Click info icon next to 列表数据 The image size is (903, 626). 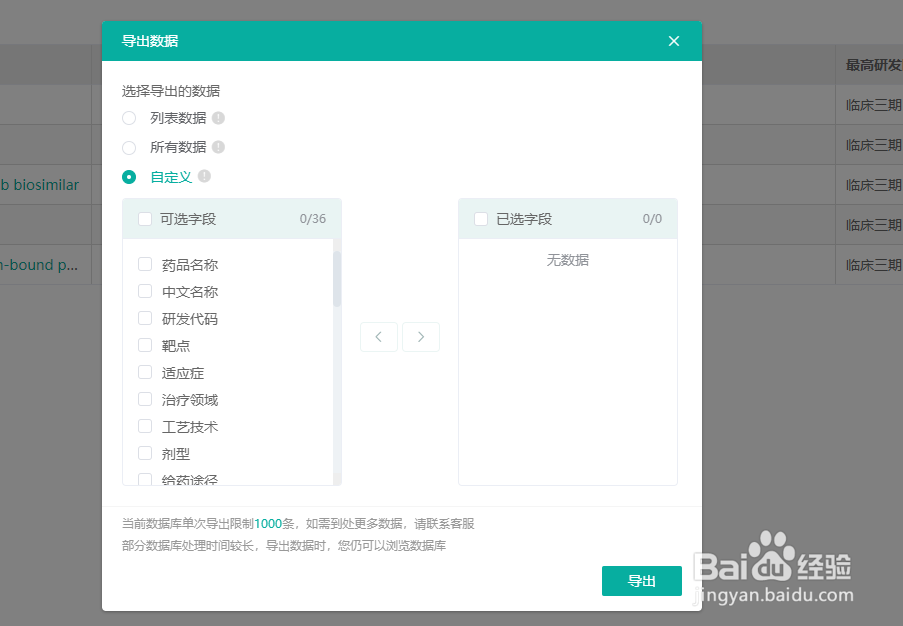tap(218, 117)
